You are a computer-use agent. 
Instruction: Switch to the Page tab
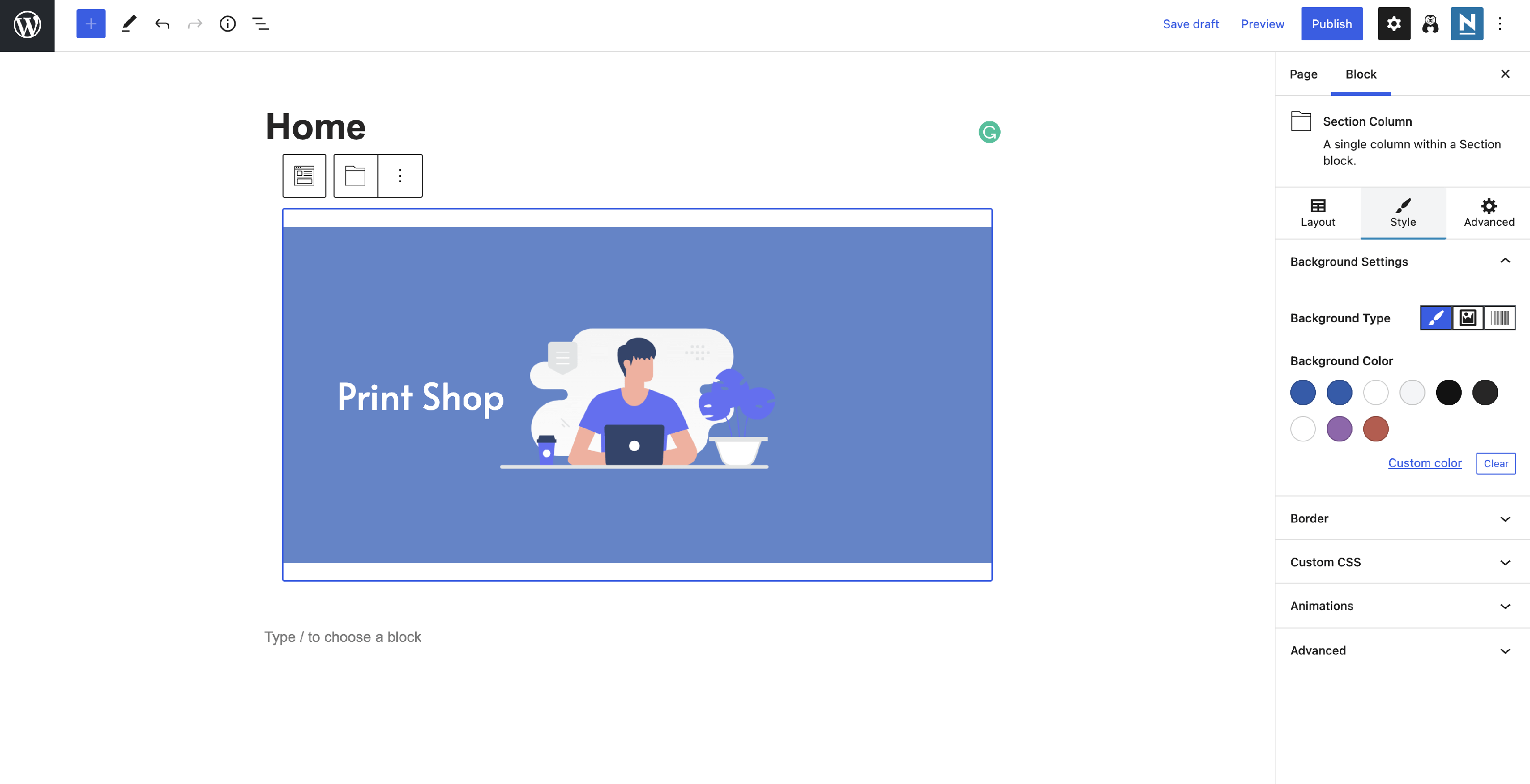click(1303, 74)
